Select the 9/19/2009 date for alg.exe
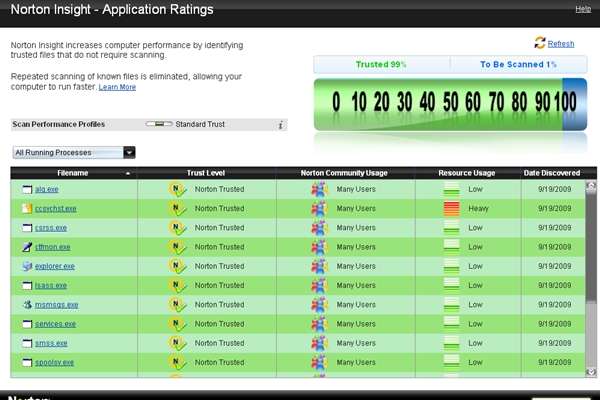Viewport: 600px width, 400px height. tap(554, 189)
